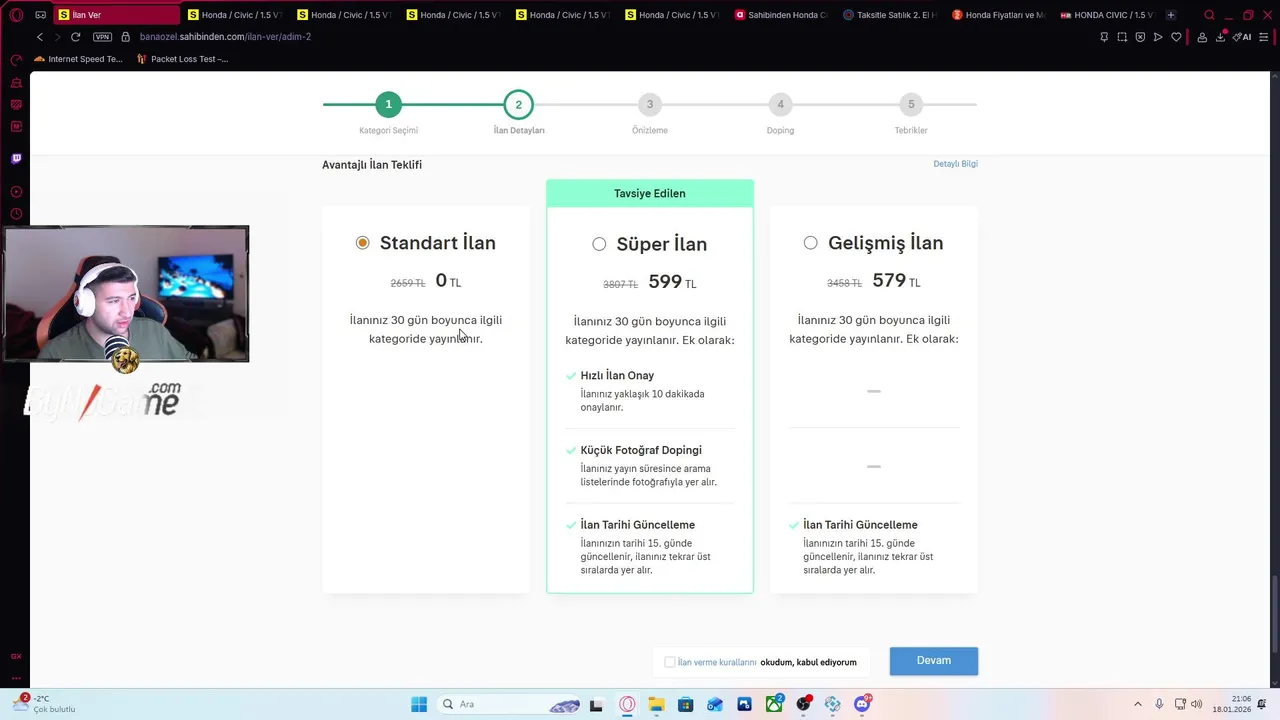Open the tab search magnifier icon

[x=1209, y=15]
